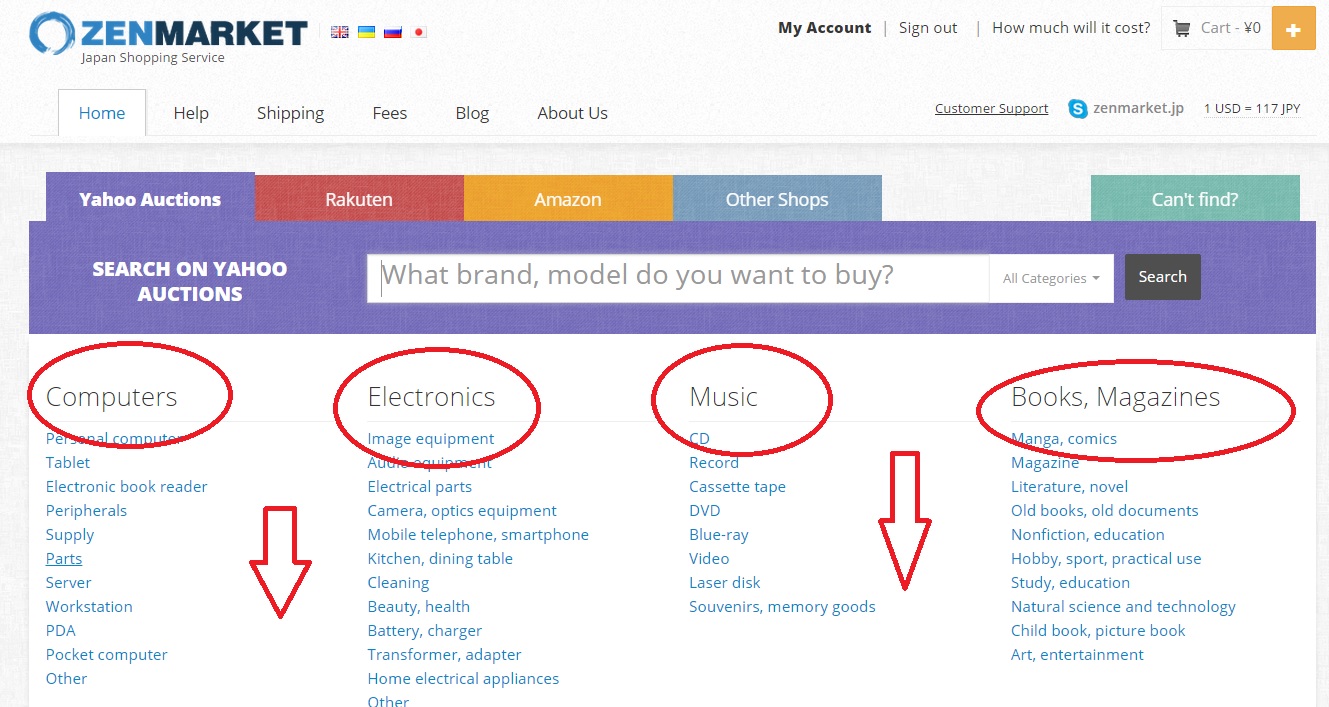Open the Server category

(69, 583)
